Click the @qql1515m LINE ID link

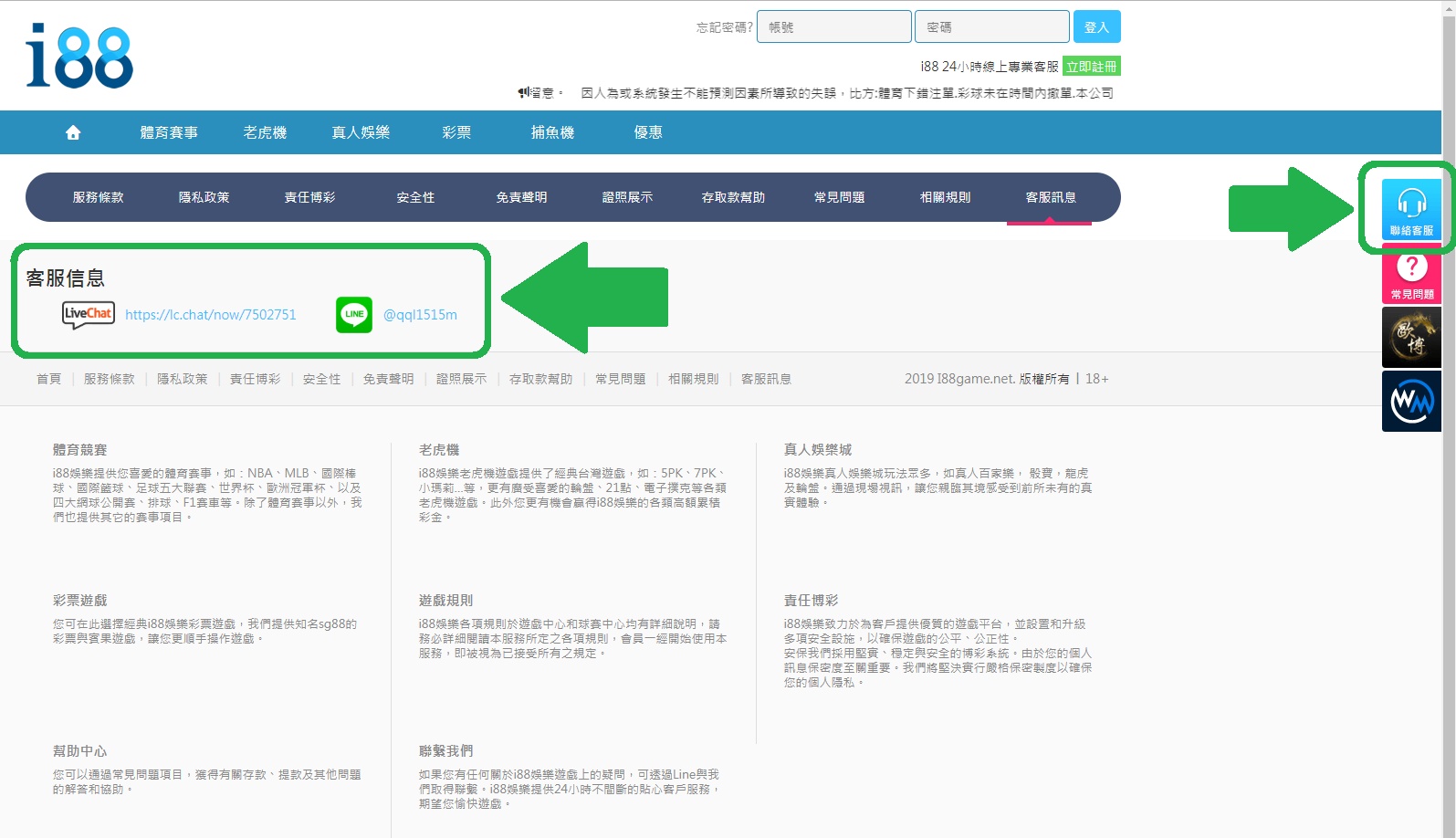click(x=420, y=315)
